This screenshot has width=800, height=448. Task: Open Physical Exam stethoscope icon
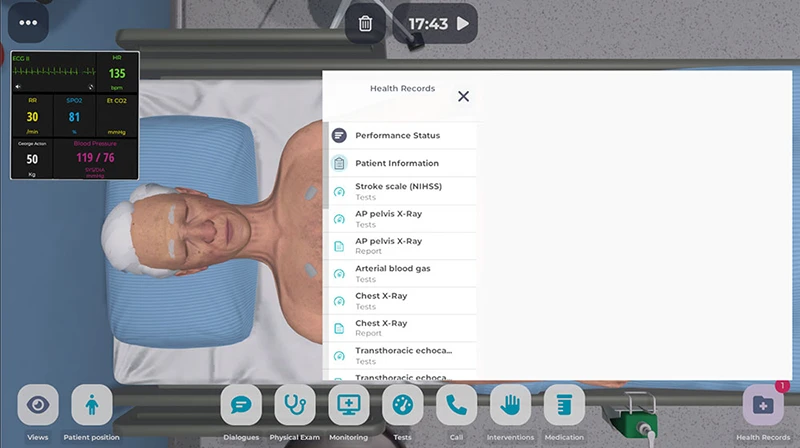click(295, 405)
